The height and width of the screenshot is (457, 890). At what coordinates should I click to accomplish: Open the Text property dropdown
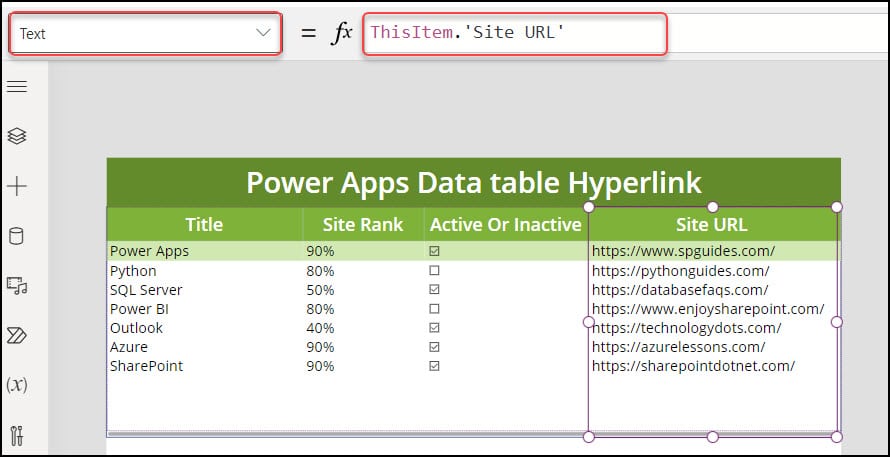pyautogui.click(x=145, y=33)
